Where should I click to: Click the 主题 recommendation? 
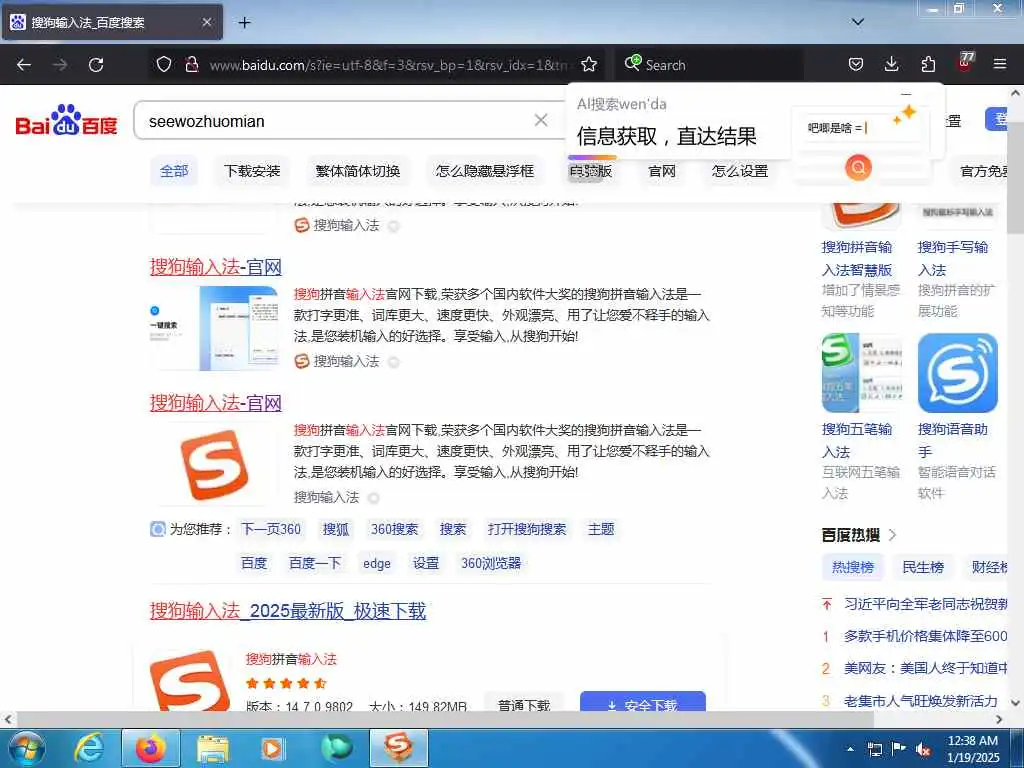point(601,529)
